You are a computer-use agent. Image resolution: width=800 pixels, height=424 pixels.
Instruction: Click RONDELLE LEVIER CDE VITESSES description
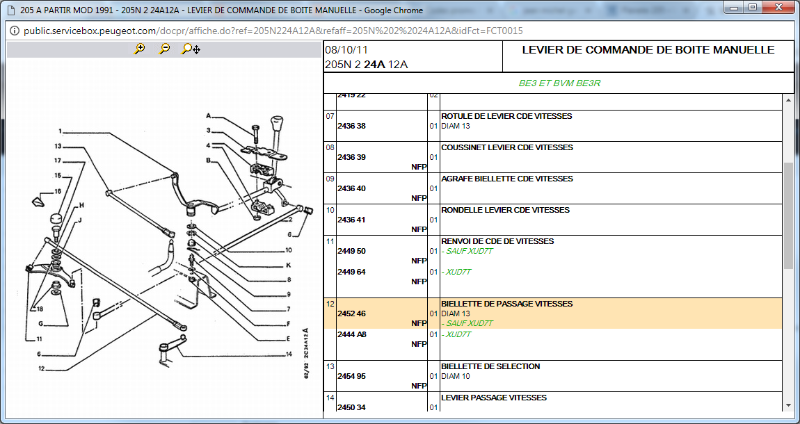[x=505, y=210]
